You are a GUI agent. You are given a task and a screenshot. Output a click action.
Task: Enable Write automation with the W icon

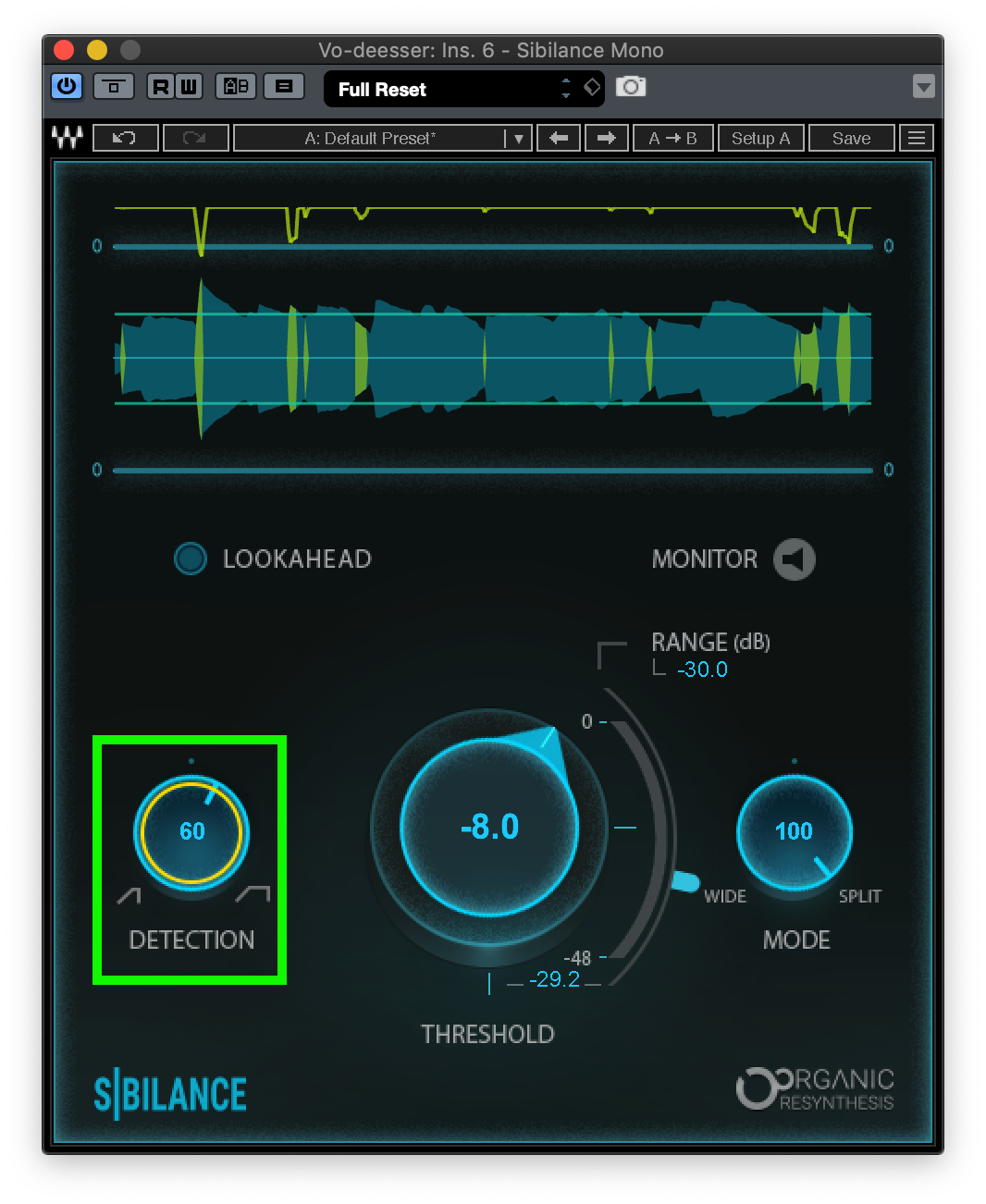pyautogui.click(x=188, y=86)
